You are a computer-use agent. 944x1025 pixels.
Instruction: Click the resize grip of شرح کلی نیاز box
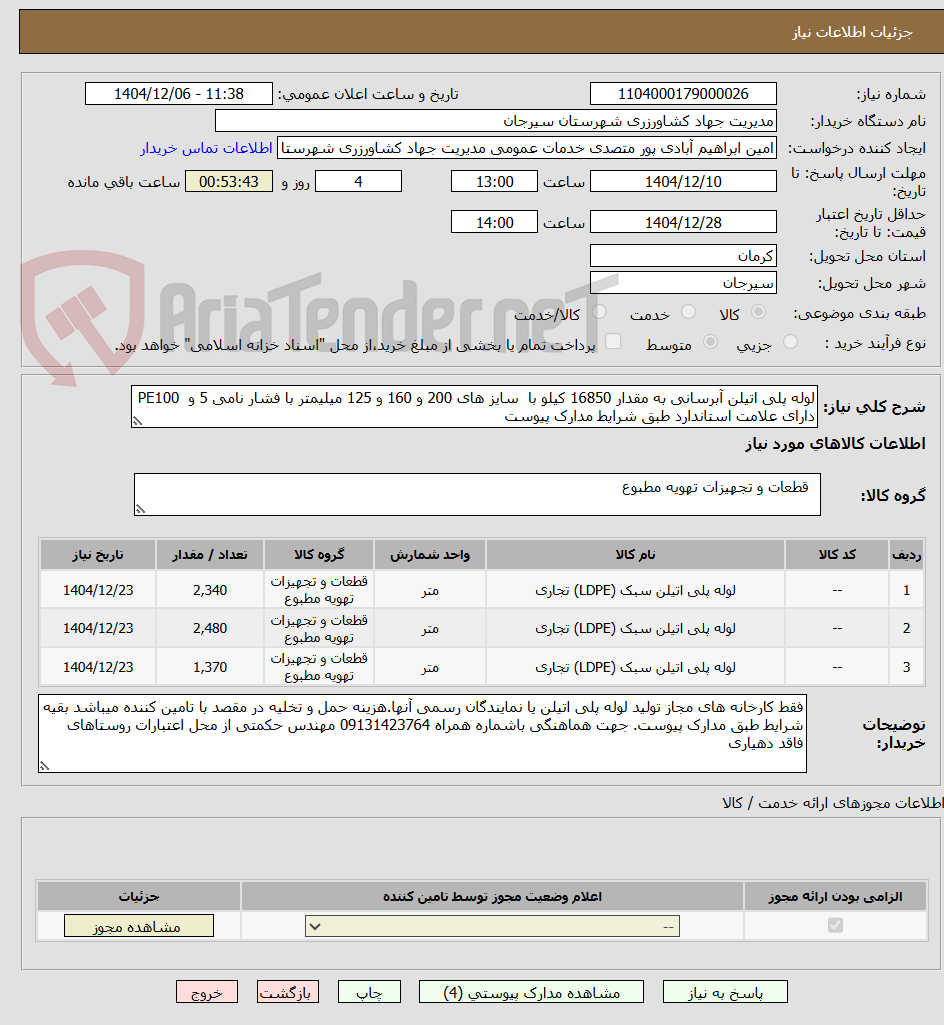point(137,422)
